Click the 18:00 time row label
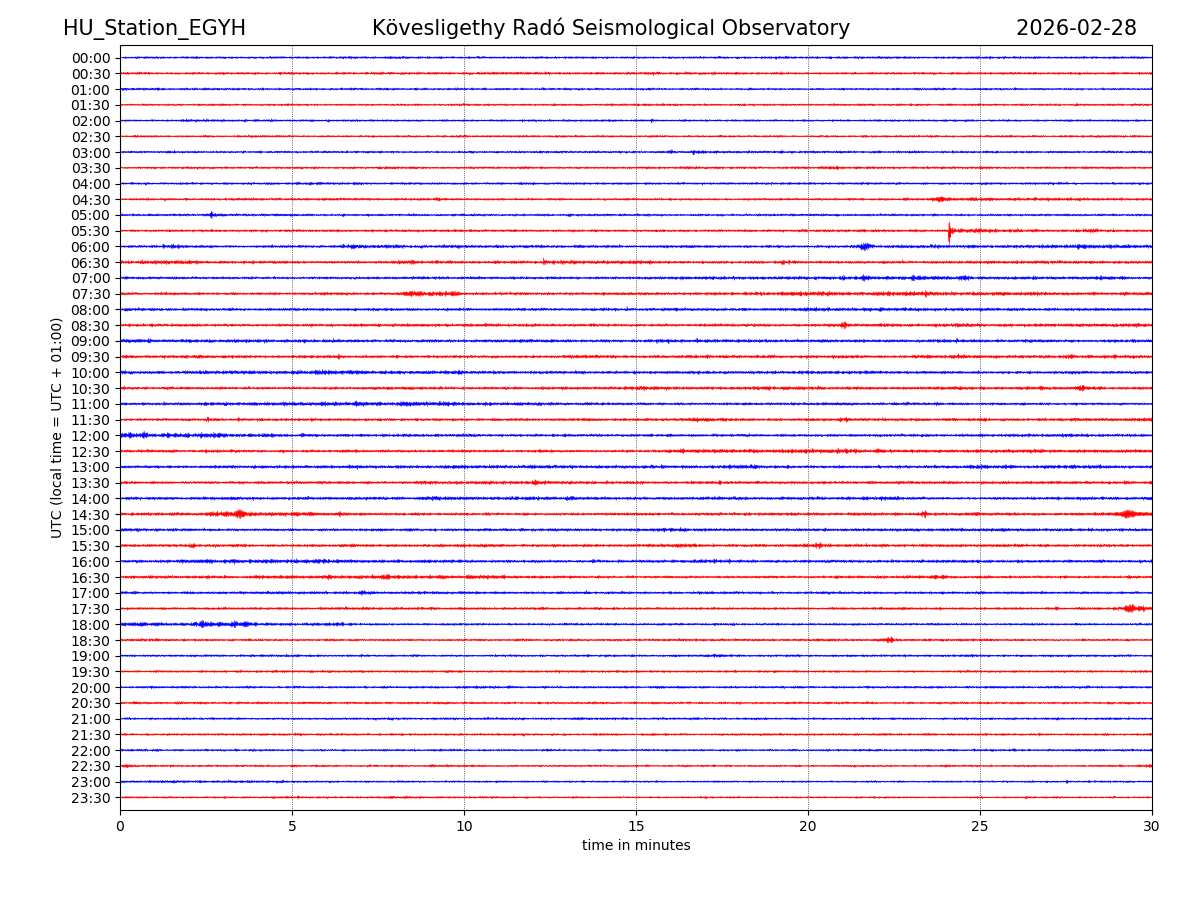Screen dimensions: 1200x900 coord(91,625)
